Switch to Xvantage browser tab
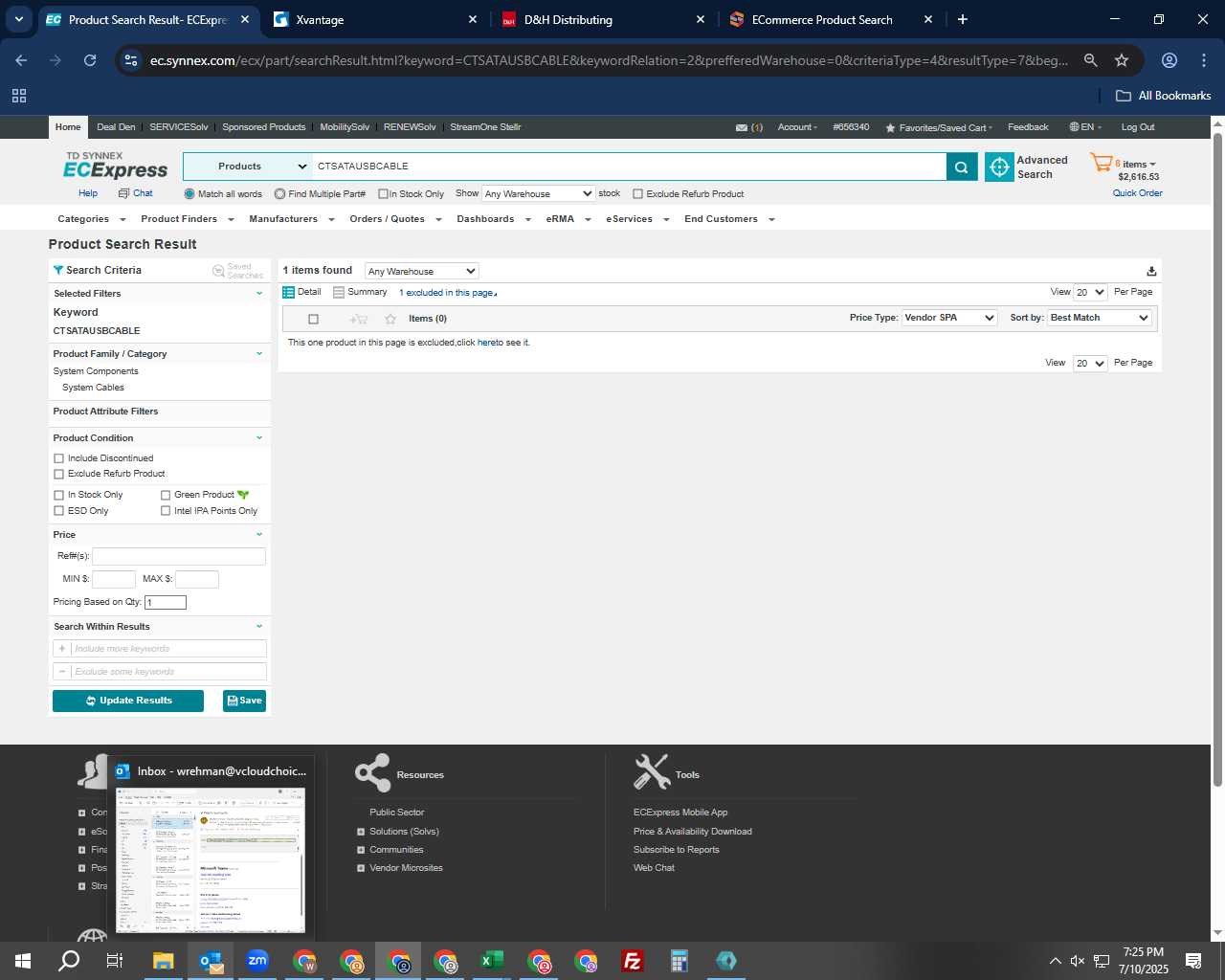The height and width of the screenshot is (980, 1225). coord(376,19)
